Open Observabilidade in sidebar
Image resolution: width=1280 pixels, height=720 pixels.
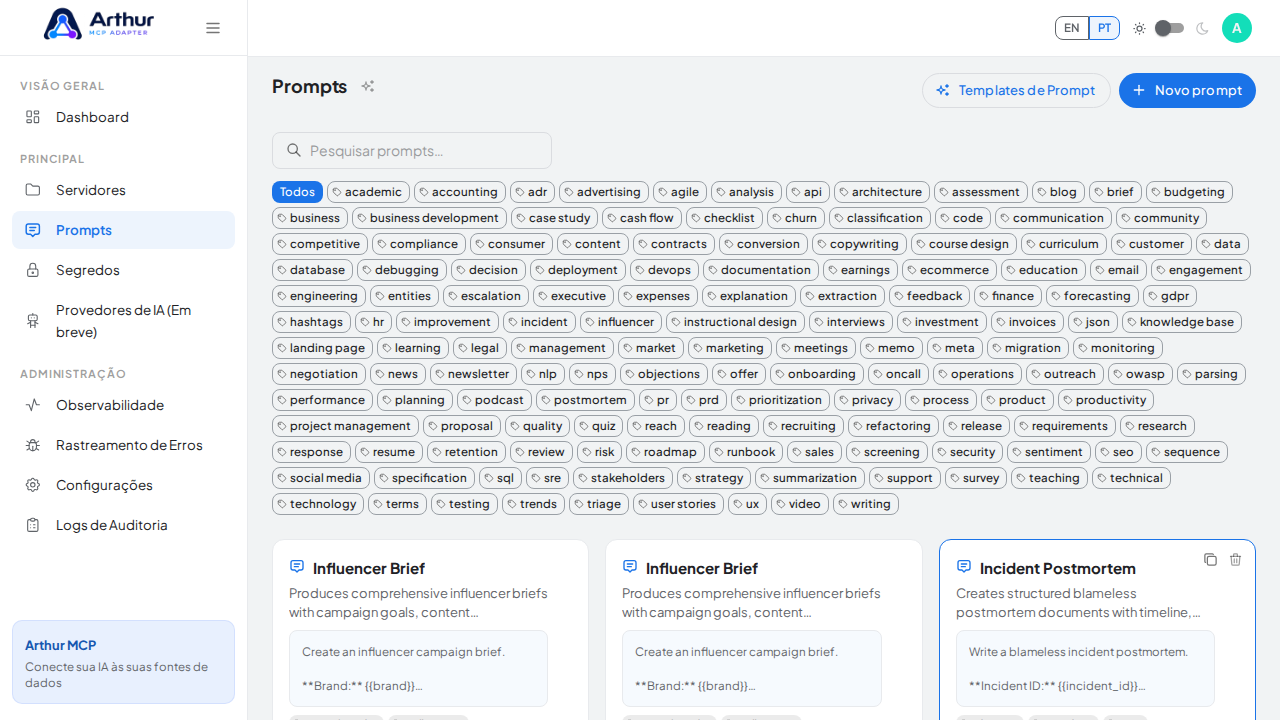pos(123,405)
